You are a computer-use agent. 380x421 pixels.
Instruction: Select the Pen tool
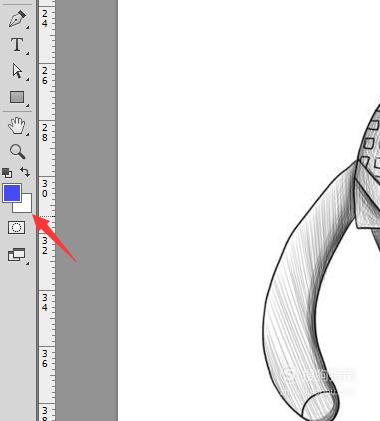[x=17, y=18]
